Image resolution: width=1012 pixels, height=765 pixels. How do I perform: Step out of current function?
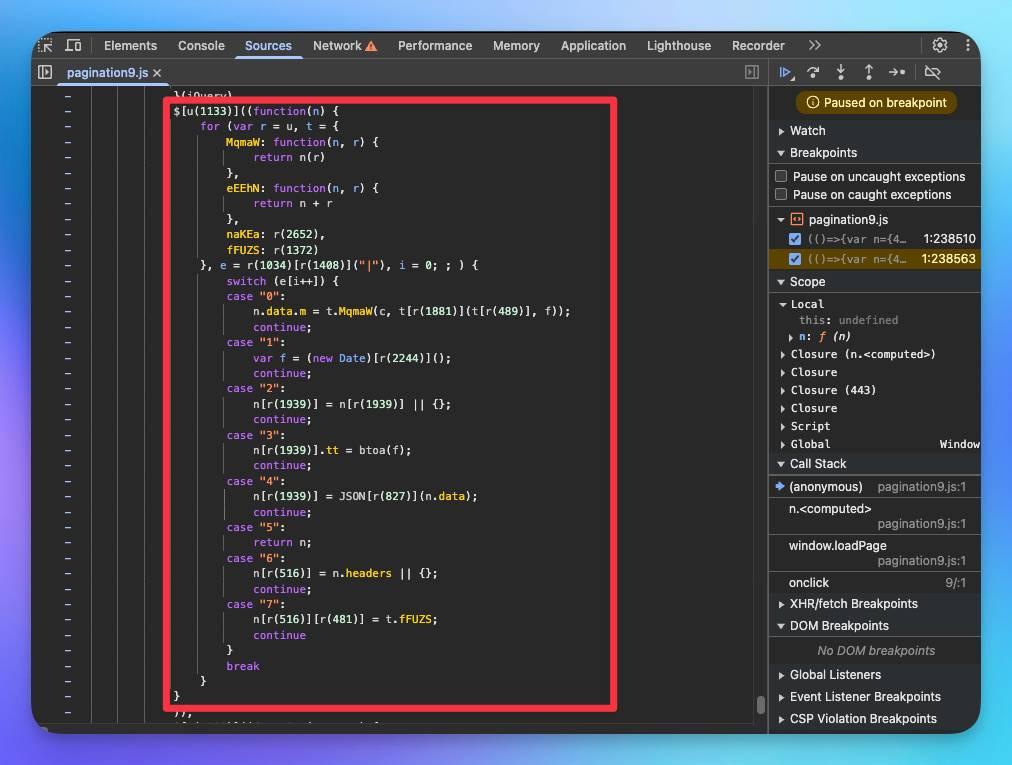[869, 72]
